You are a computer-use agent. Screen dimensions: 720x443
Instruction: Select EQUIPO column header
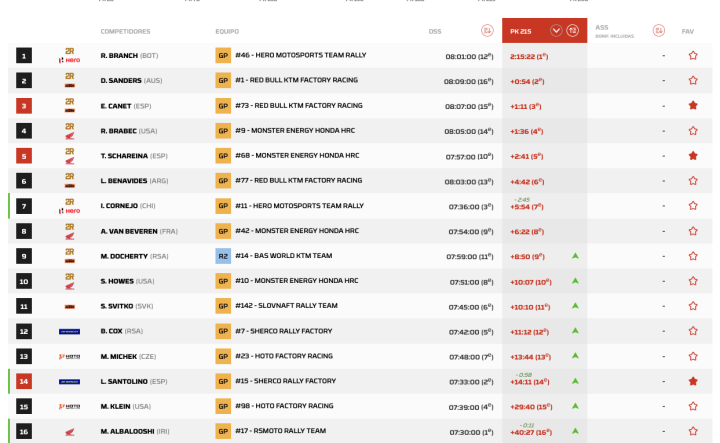pyautogui.click(x=227, y=32)
